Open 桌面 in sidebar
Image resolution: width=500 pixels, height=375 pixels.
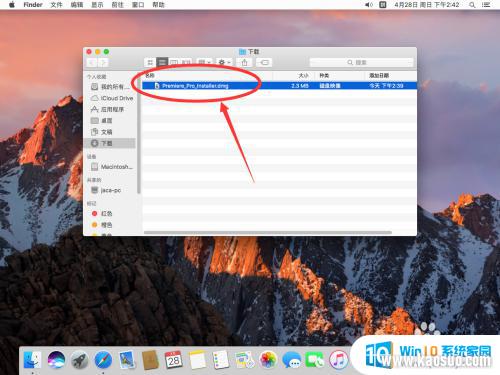pyautogui.click(x=102, y=121)
